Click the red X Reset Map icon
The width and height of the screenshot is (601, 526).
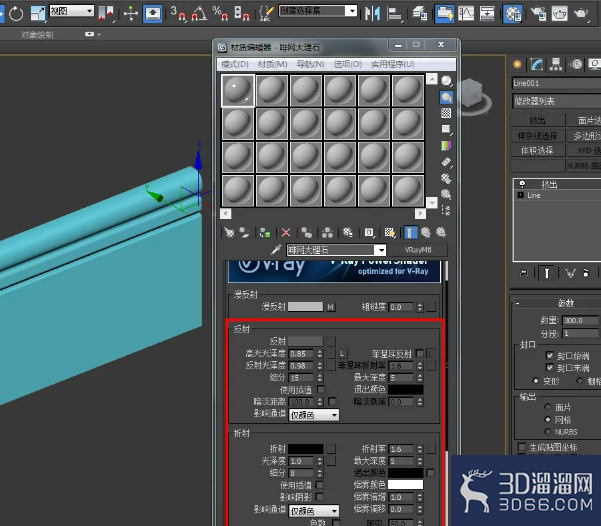[286, 232]
